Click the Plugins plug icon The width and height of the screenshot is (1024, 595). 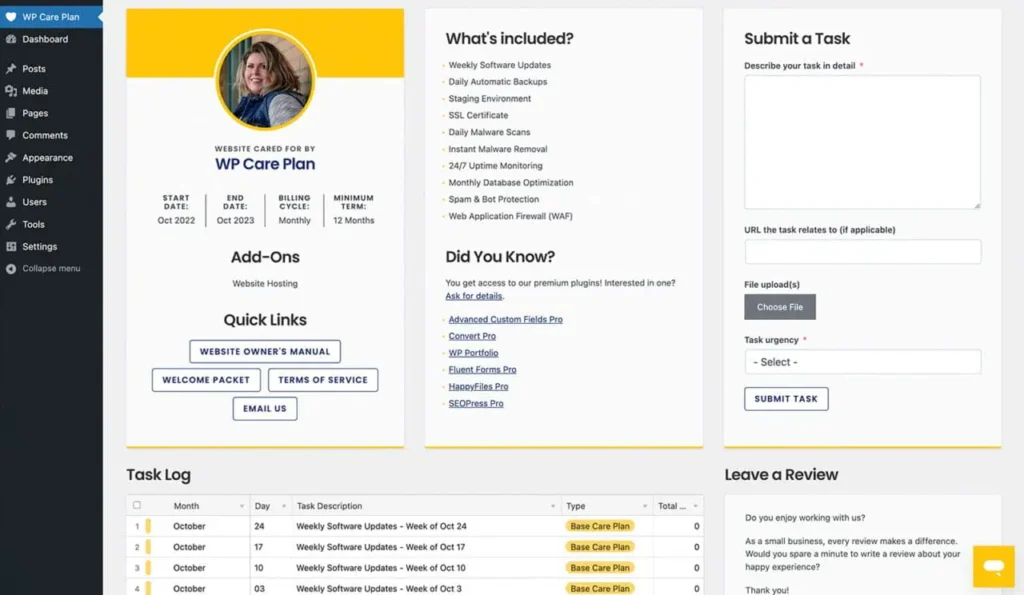[12, 180]
